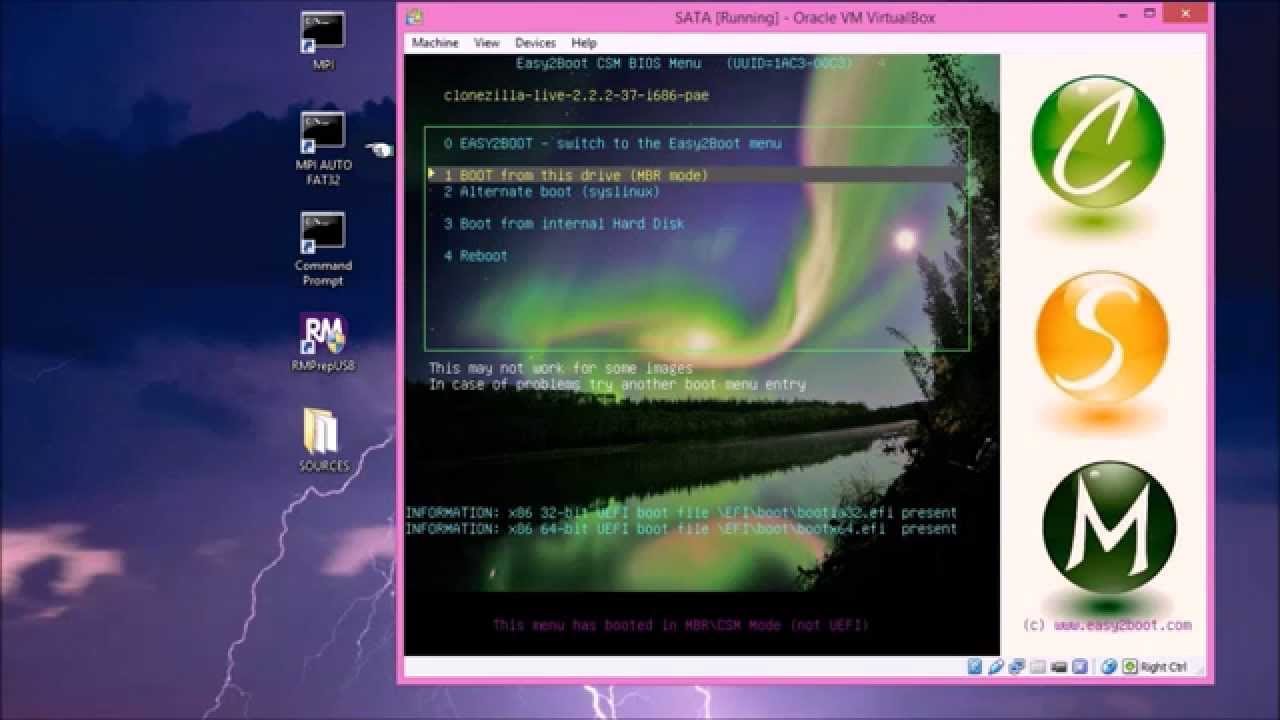
Task: Select '3 Boot from internal Hard Disk' entry
Action: 564,223
